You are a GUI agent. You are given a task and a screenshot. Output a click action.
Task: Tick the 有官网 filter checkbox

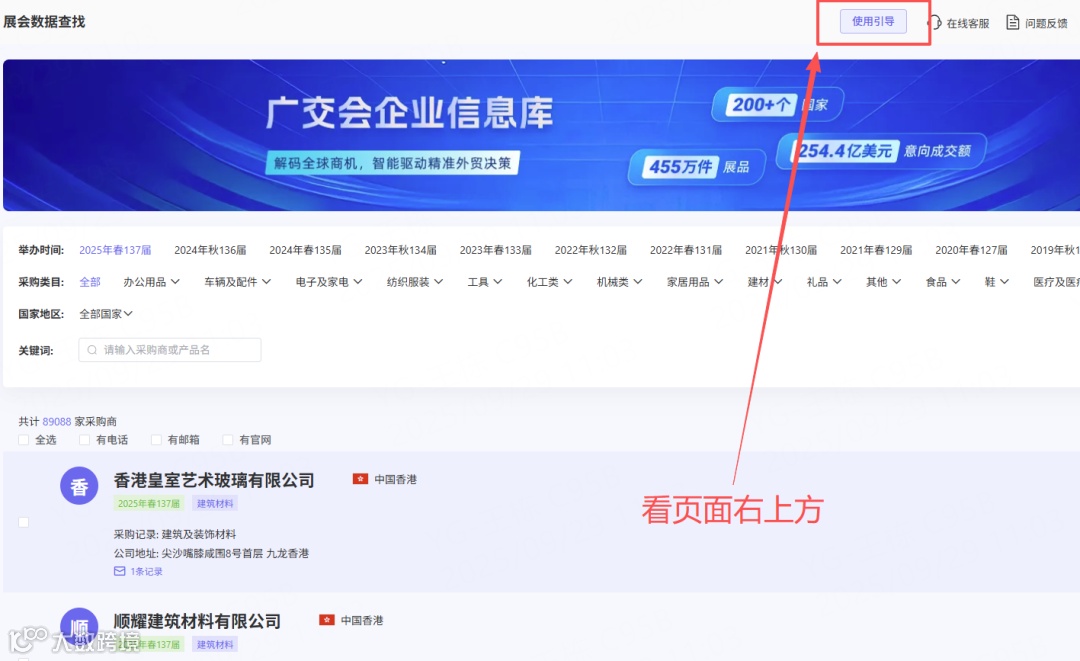point(227,440)
